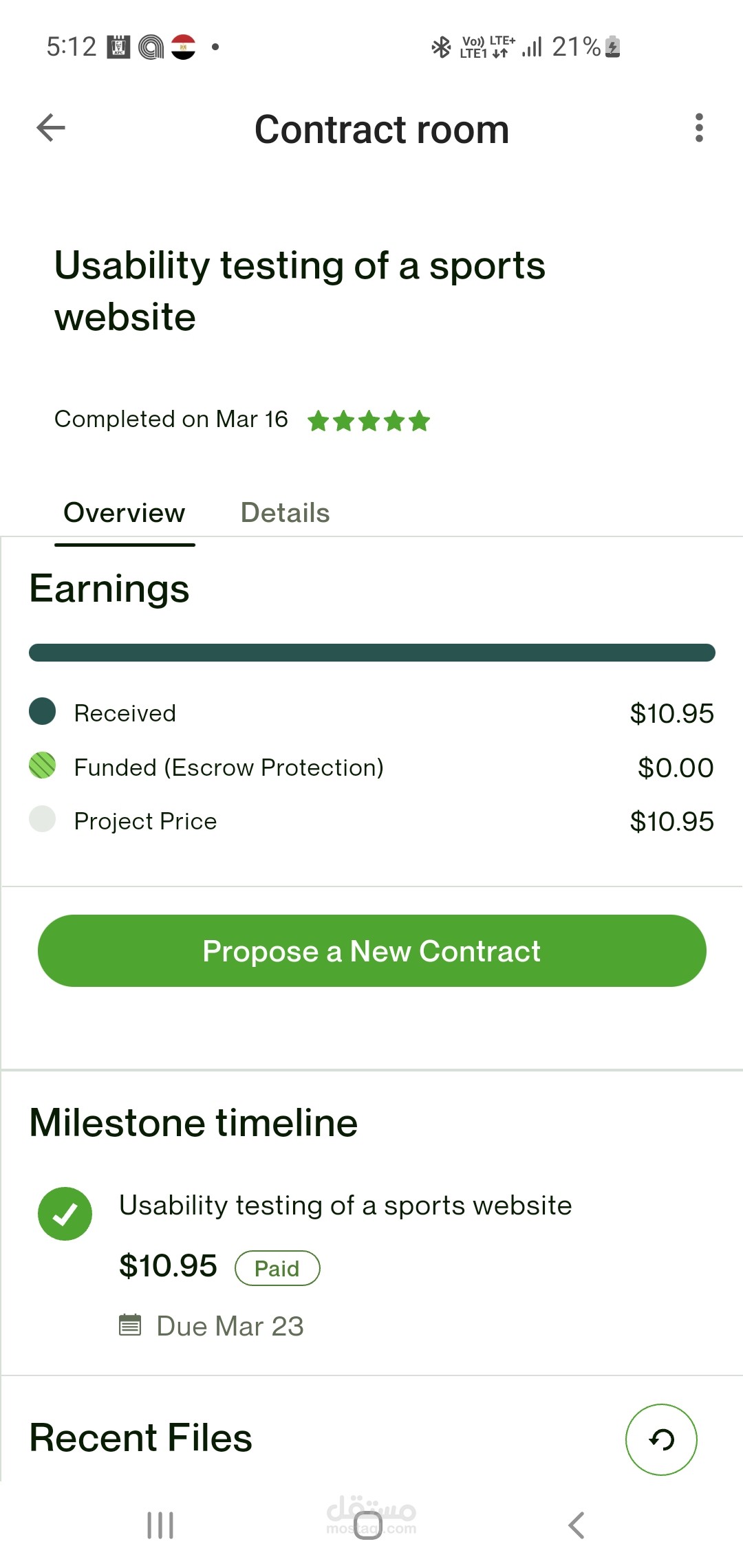Tap the dark Received legend dot

43,712
